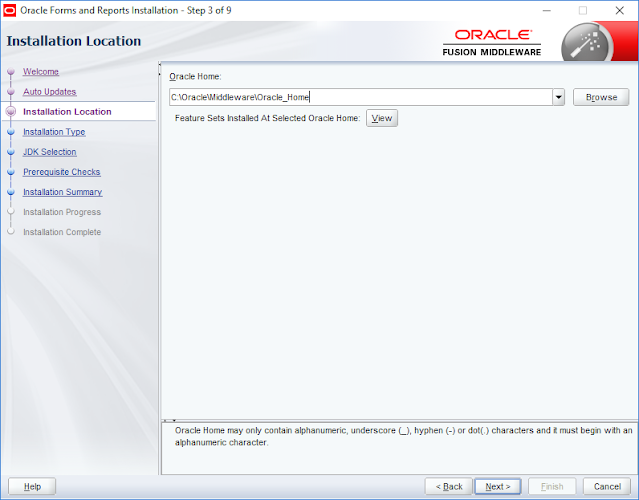Select Installation Location in step list
Viewport: 639px width, 500px height.
[67, 112]
